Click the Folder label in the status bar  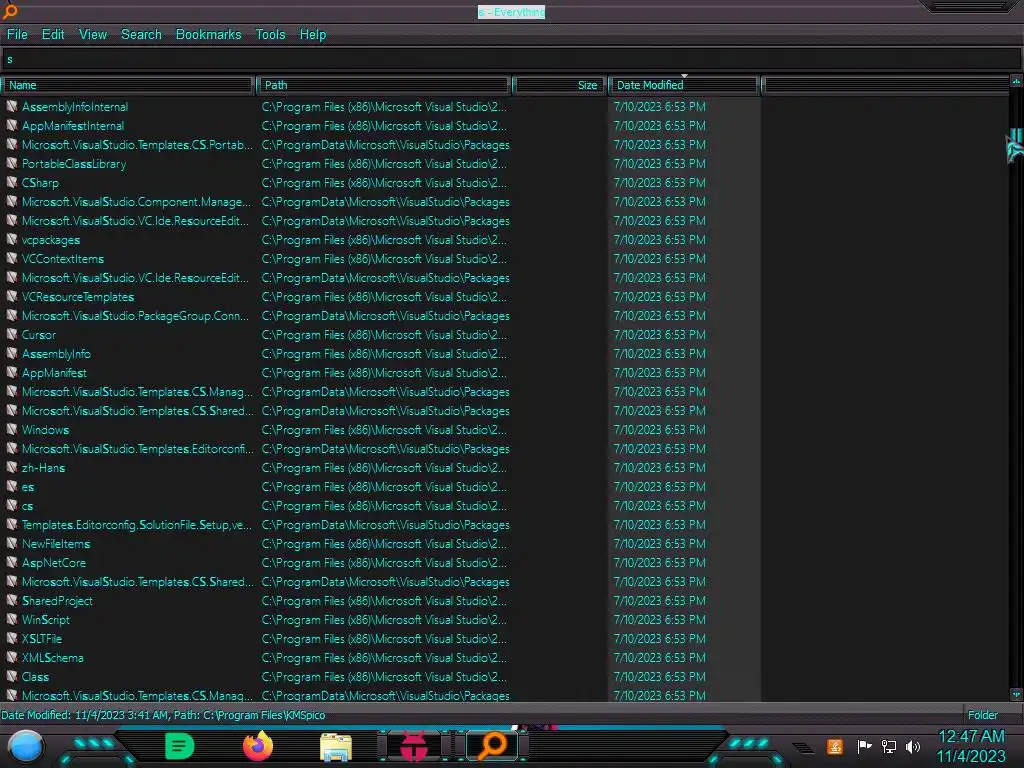coord(982,714)
